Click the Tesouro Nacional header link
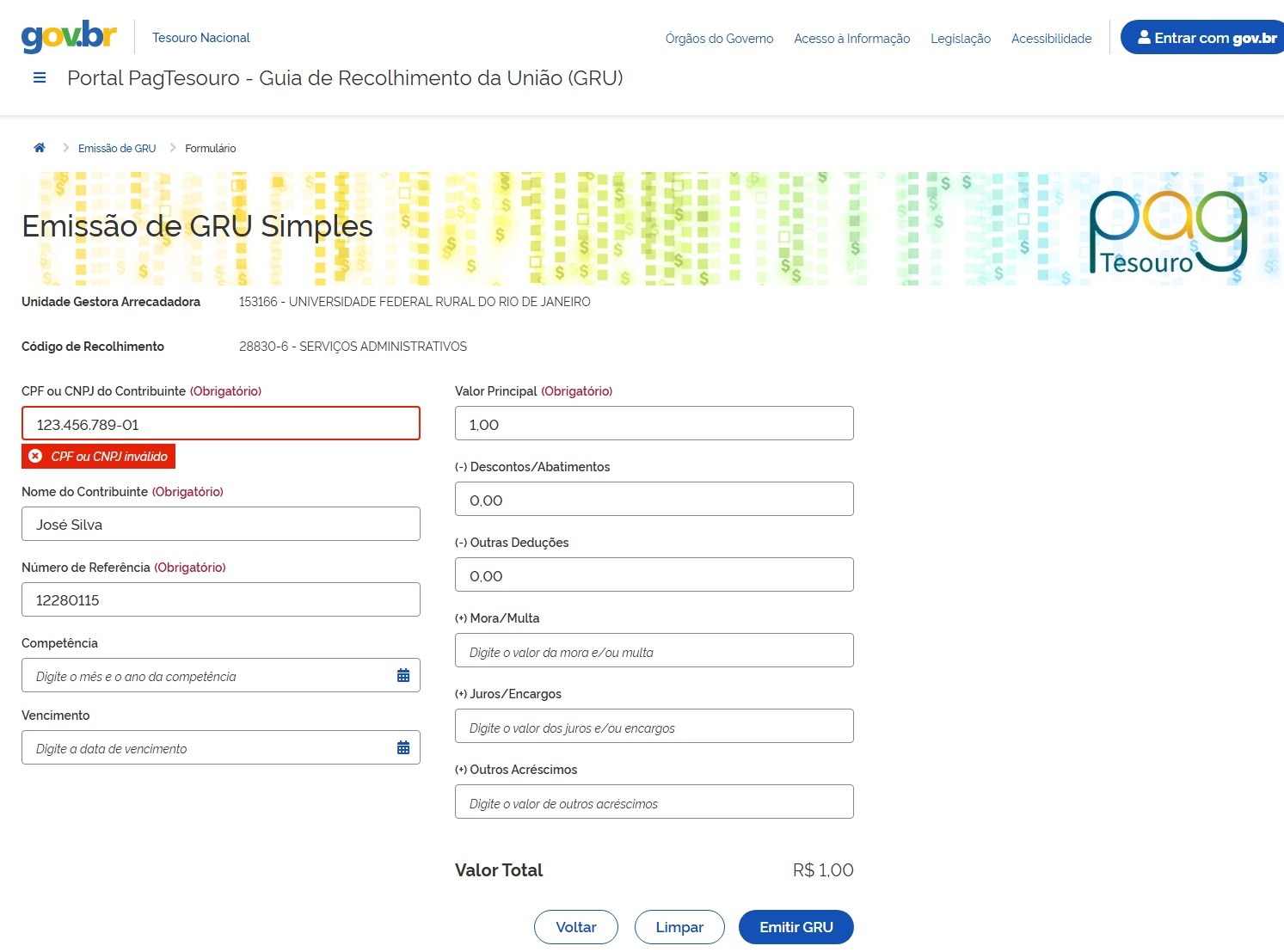The width and height of the screenshot is (1284, 952). [200, 38]
